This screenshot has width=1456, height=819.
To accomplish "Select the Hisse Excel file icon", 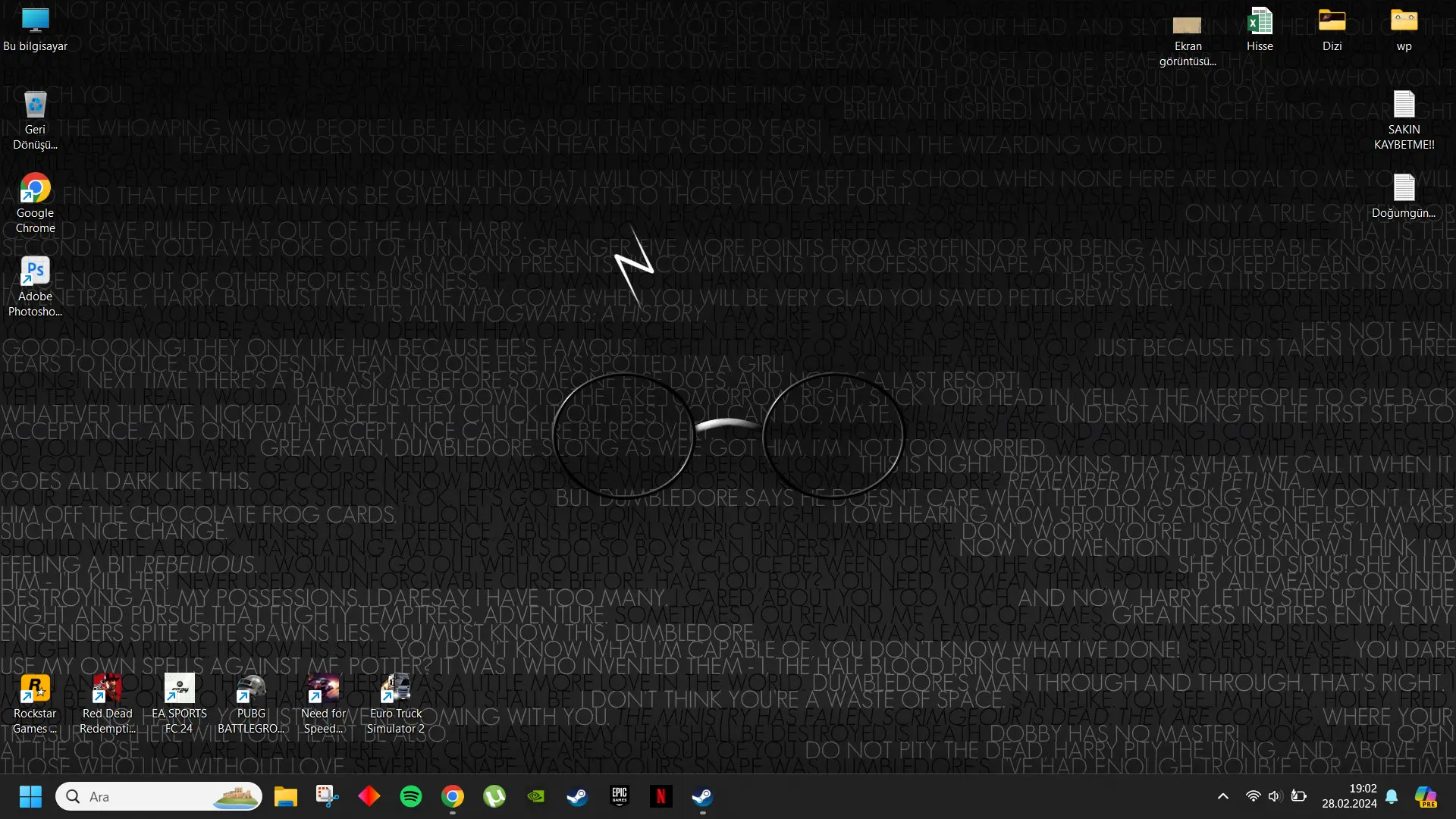I will pyautogui.click(x=1260, y=30).
